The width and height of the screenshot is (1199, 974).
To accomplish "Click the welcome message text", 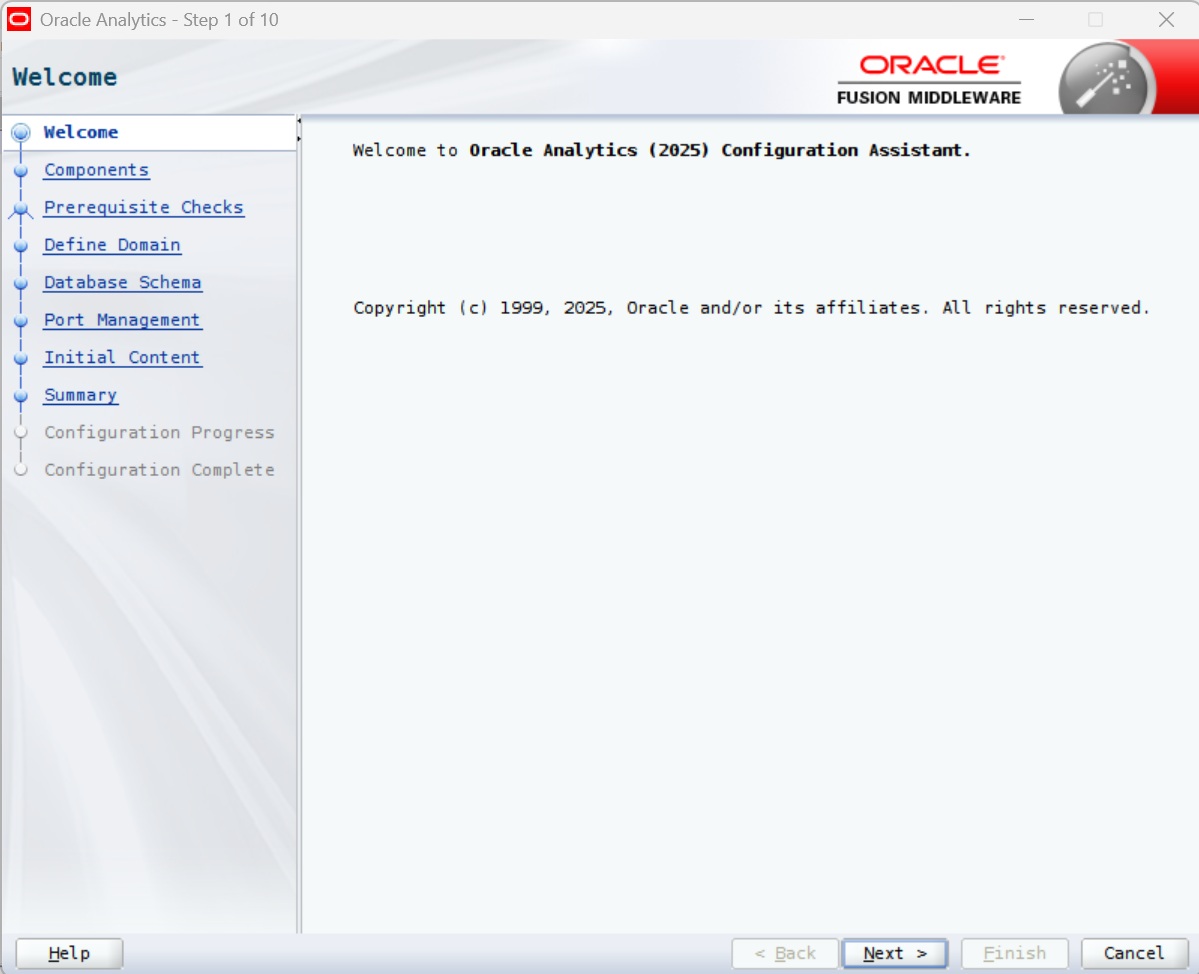I will (x=661, y=150).
